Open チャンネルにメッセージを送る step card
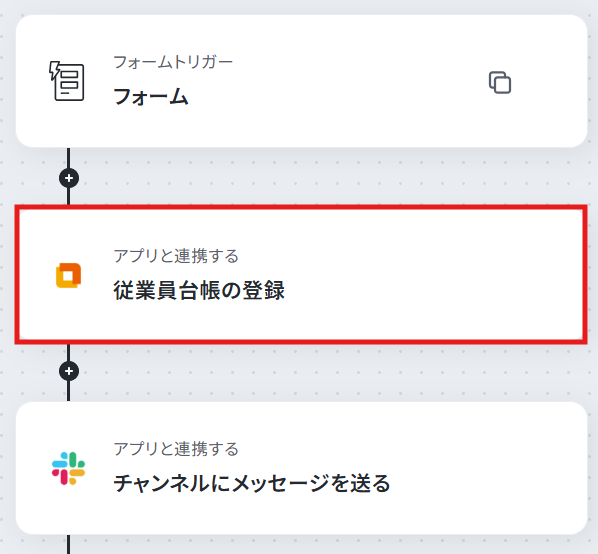This screenshot has height=554, width=598. [301, 468]
